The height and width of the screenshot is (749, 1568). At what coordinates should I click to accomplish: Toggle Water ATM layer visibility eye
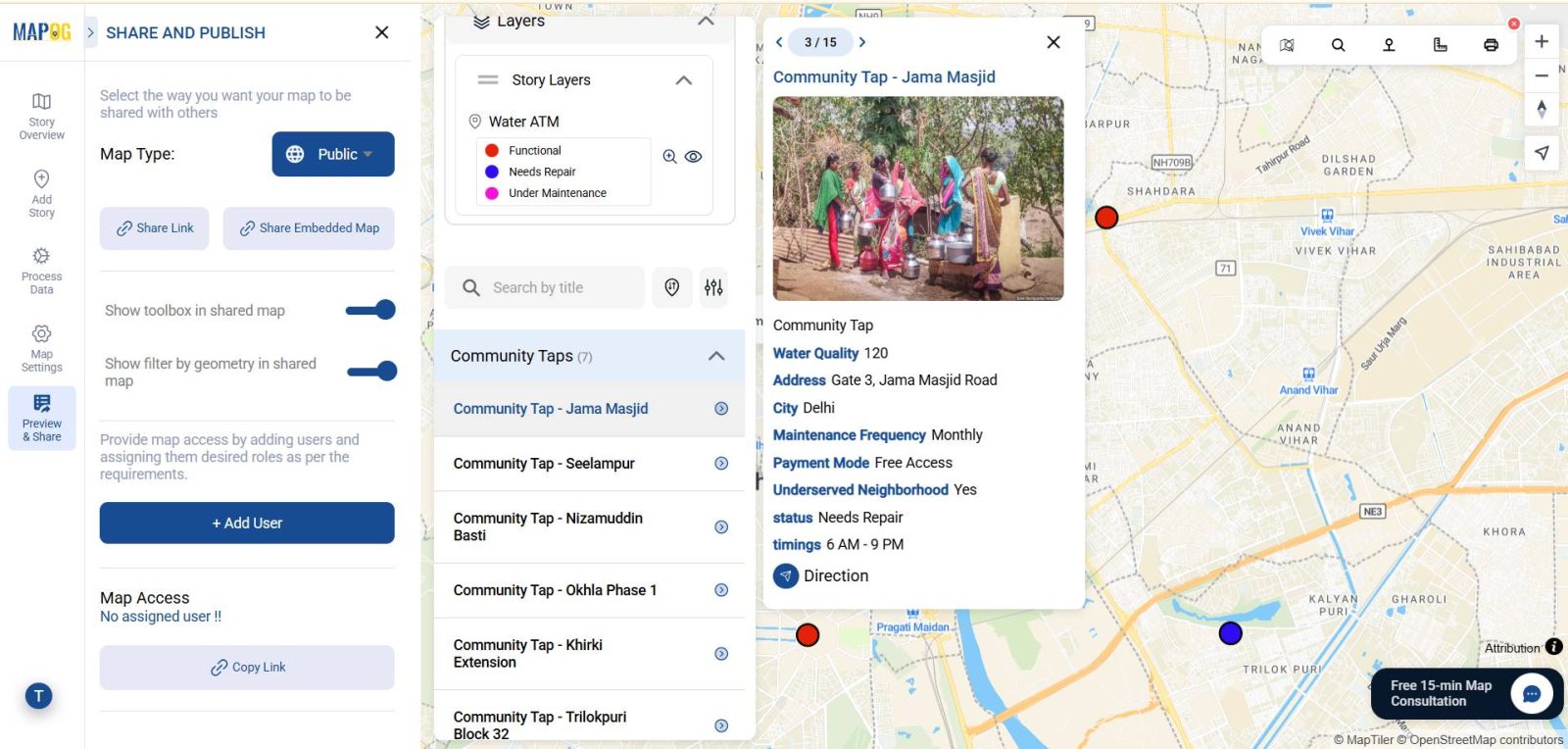tap(694, 157)
